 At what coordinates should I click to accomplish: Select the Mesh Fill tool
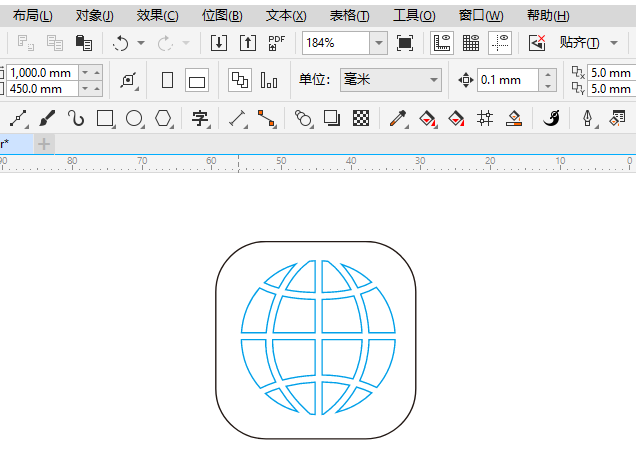click(x=485, y=118)
